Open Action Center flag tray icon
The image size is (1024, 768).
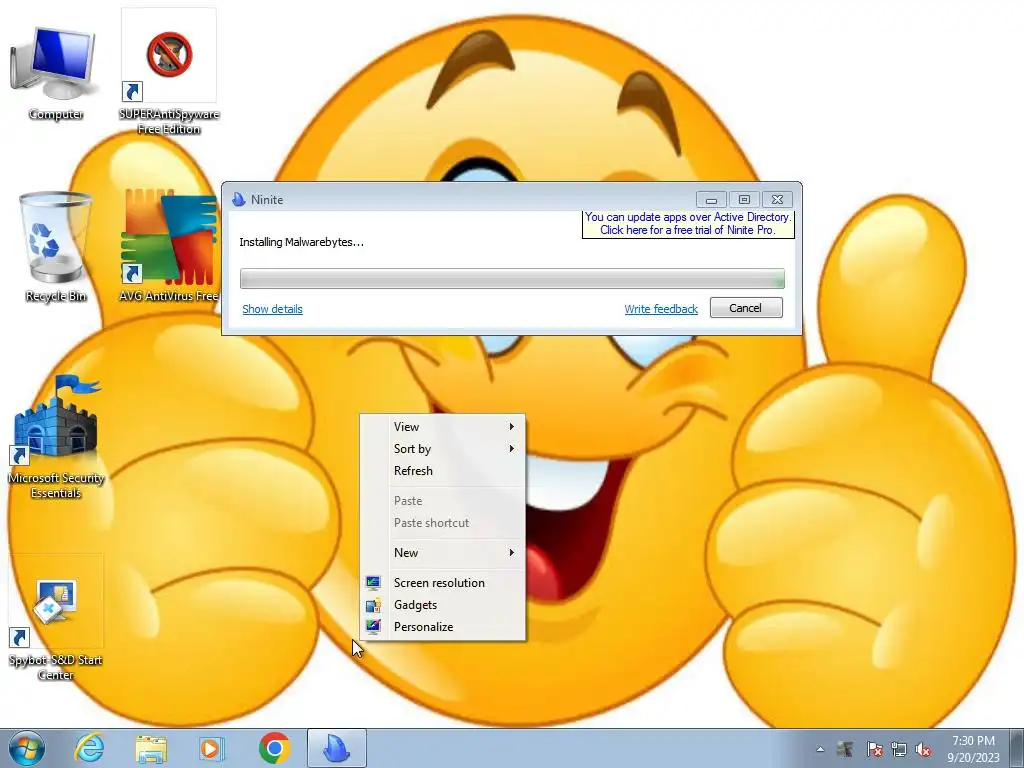[874, 750]
